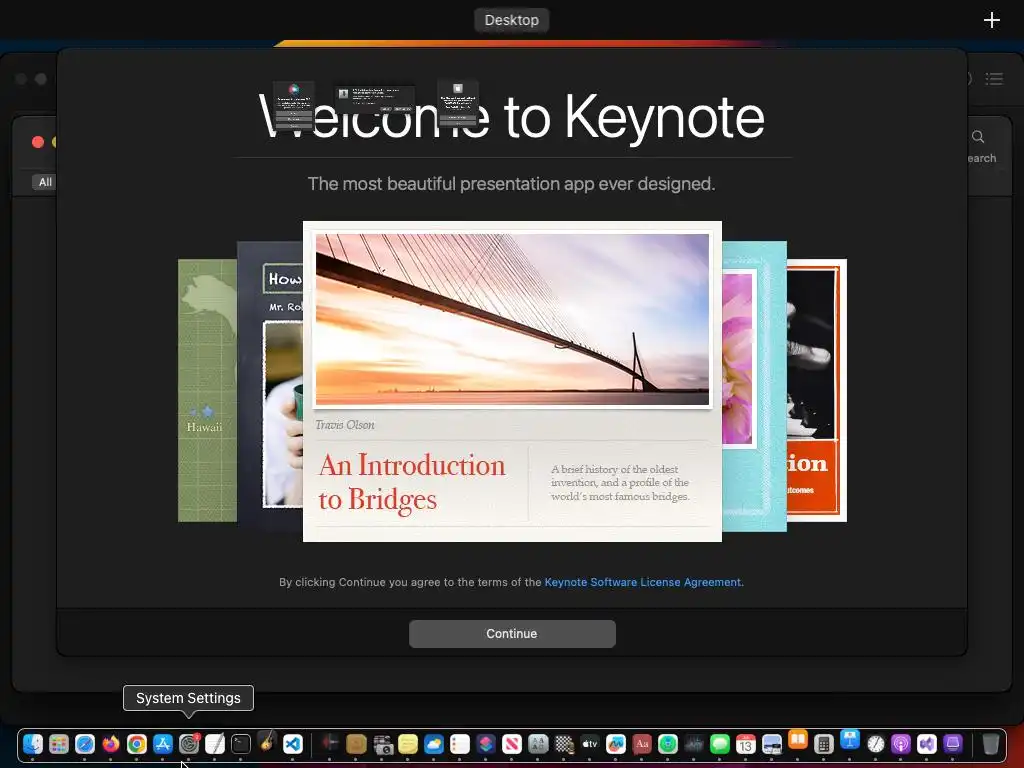
Task: Launch Terminal from the Dock
Action: pyautogui.click(x=241, y=744)
